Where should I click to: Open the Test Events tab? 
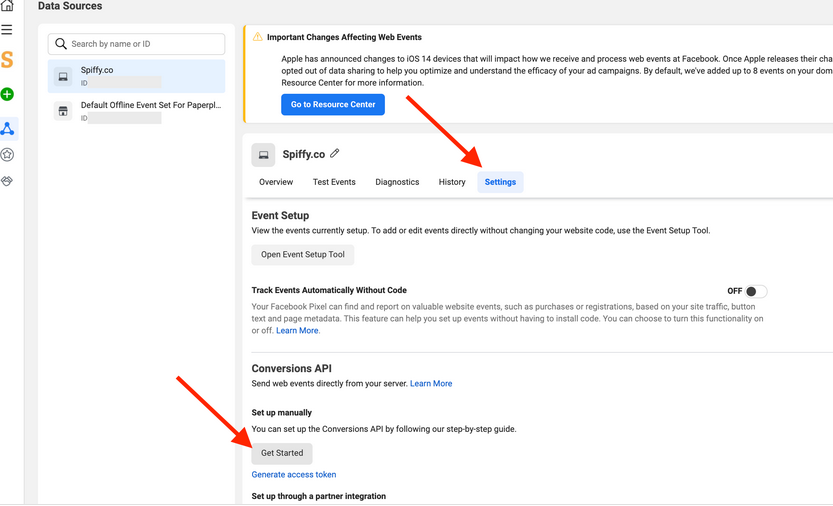click(x=334, y=182)
